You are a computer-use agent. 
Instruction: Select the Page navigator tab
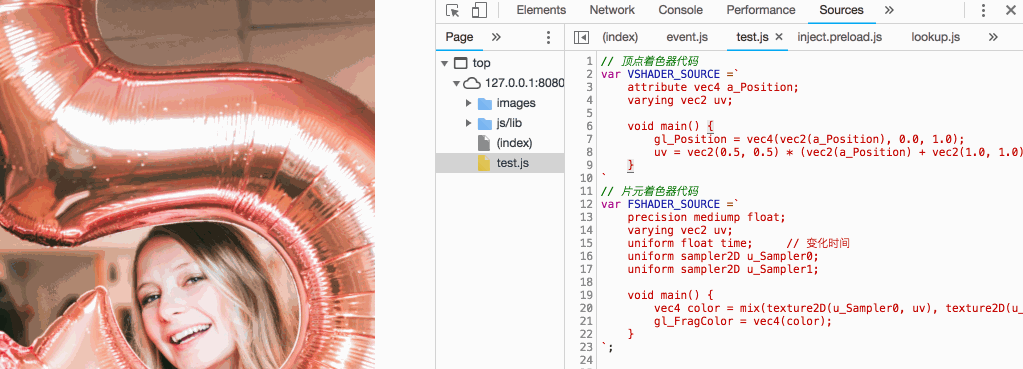[x=459, y=37]
